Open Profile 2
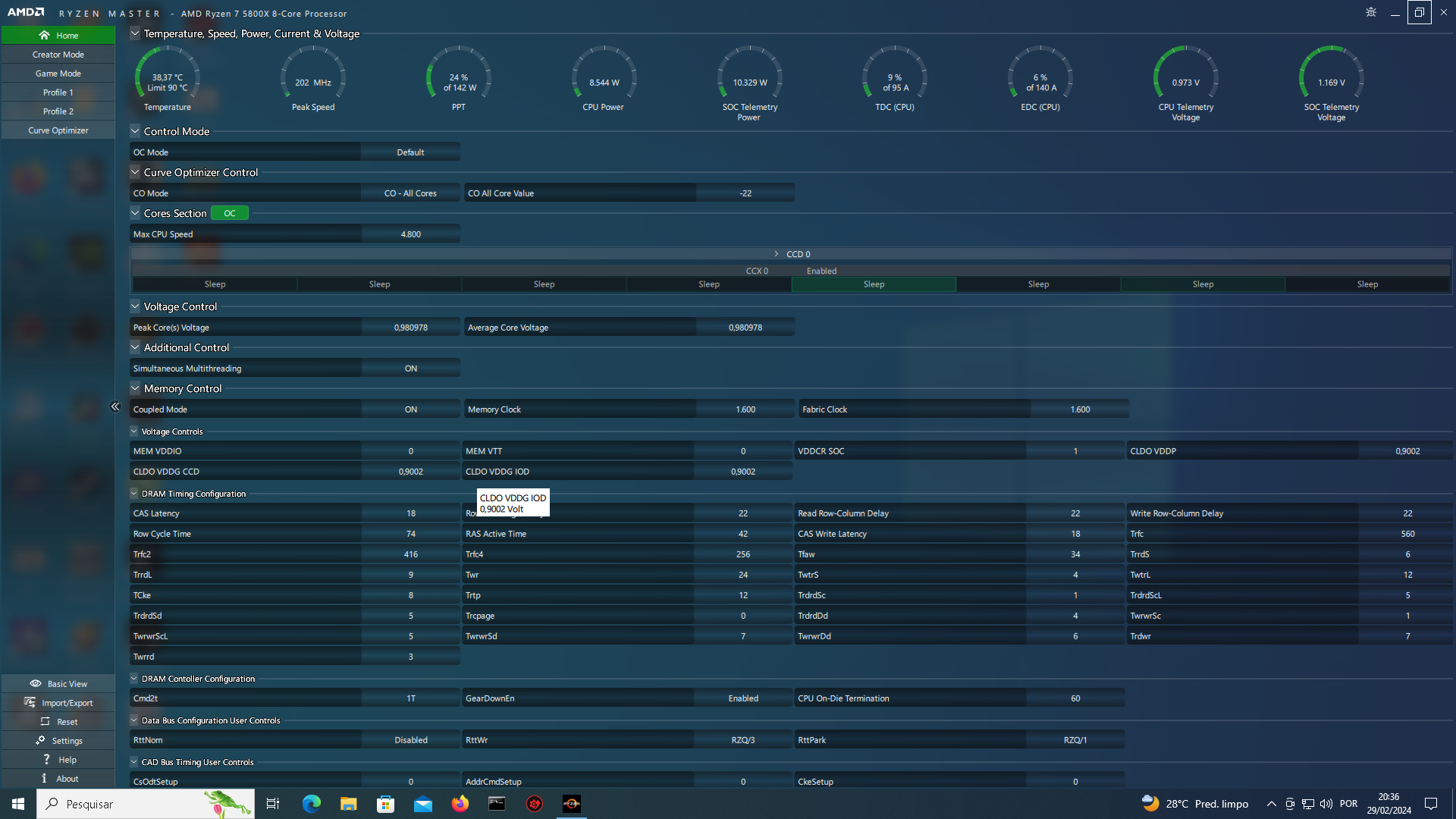The image size is (1456, 819). (x=58, y=111)
